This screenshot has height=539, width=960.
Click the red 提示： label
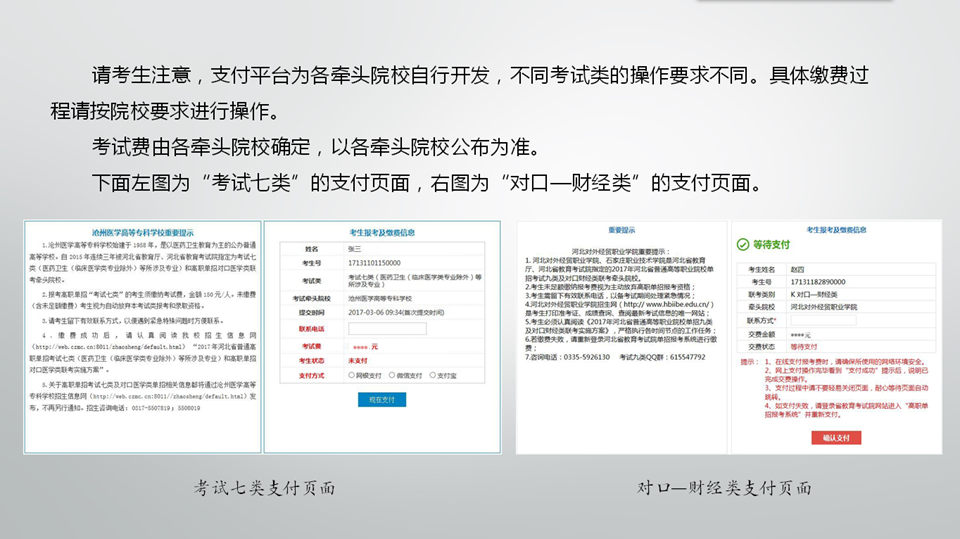point(749,361)
